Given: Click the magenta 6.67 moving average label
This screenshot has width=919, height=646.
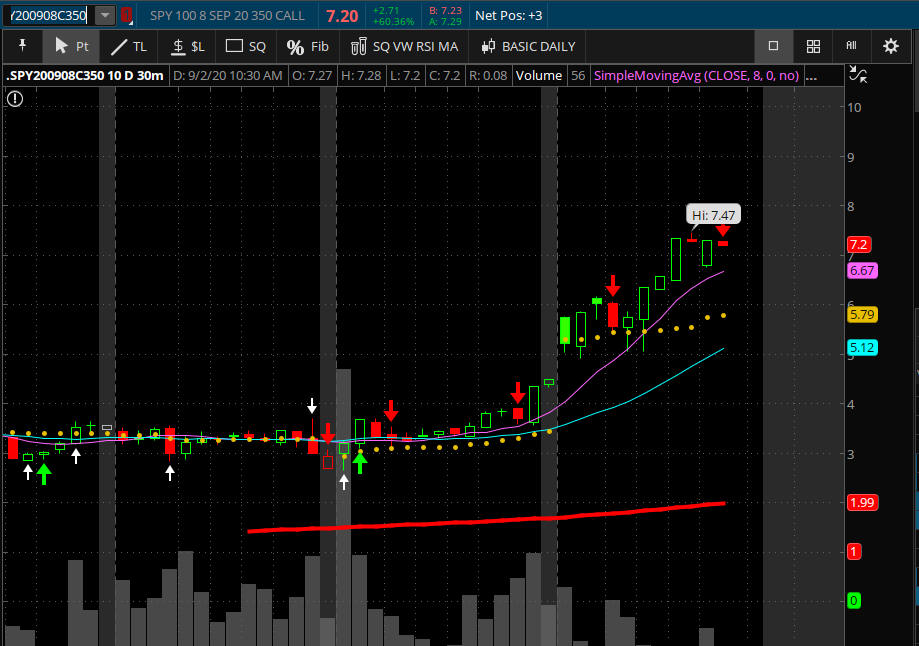Looking at the screenshot, I should tap(862, 270).
